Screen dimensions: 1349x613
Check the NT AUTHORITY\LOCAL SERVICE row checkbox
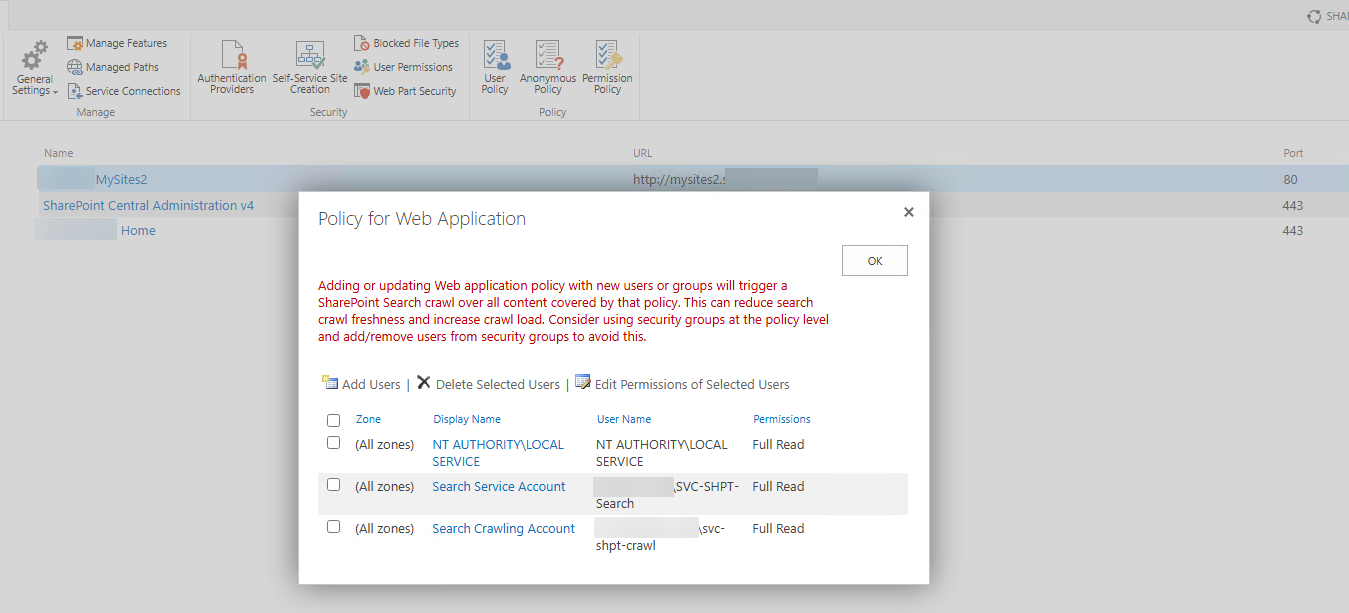(x=334, y=443)
